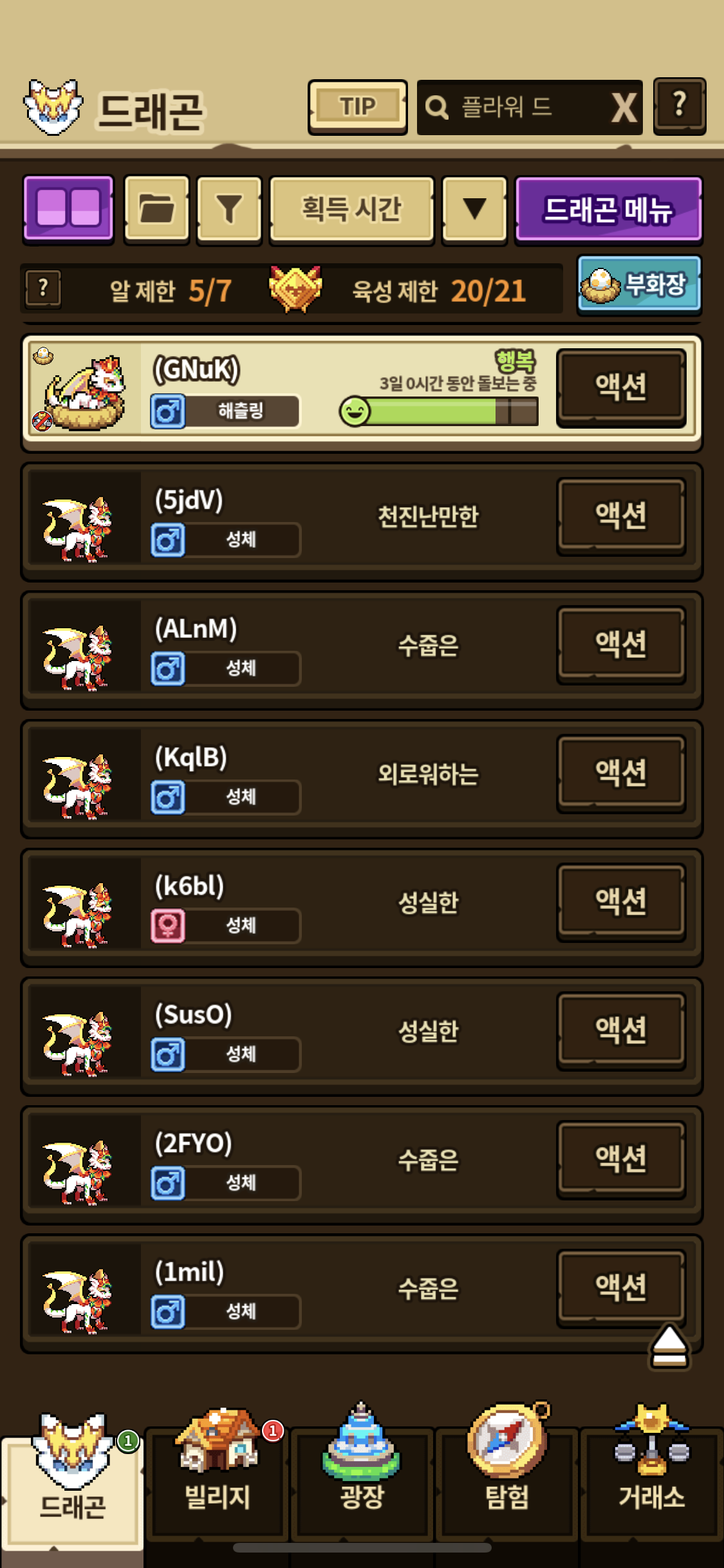Open the 부화장 hatchery button

click(639, 284)
